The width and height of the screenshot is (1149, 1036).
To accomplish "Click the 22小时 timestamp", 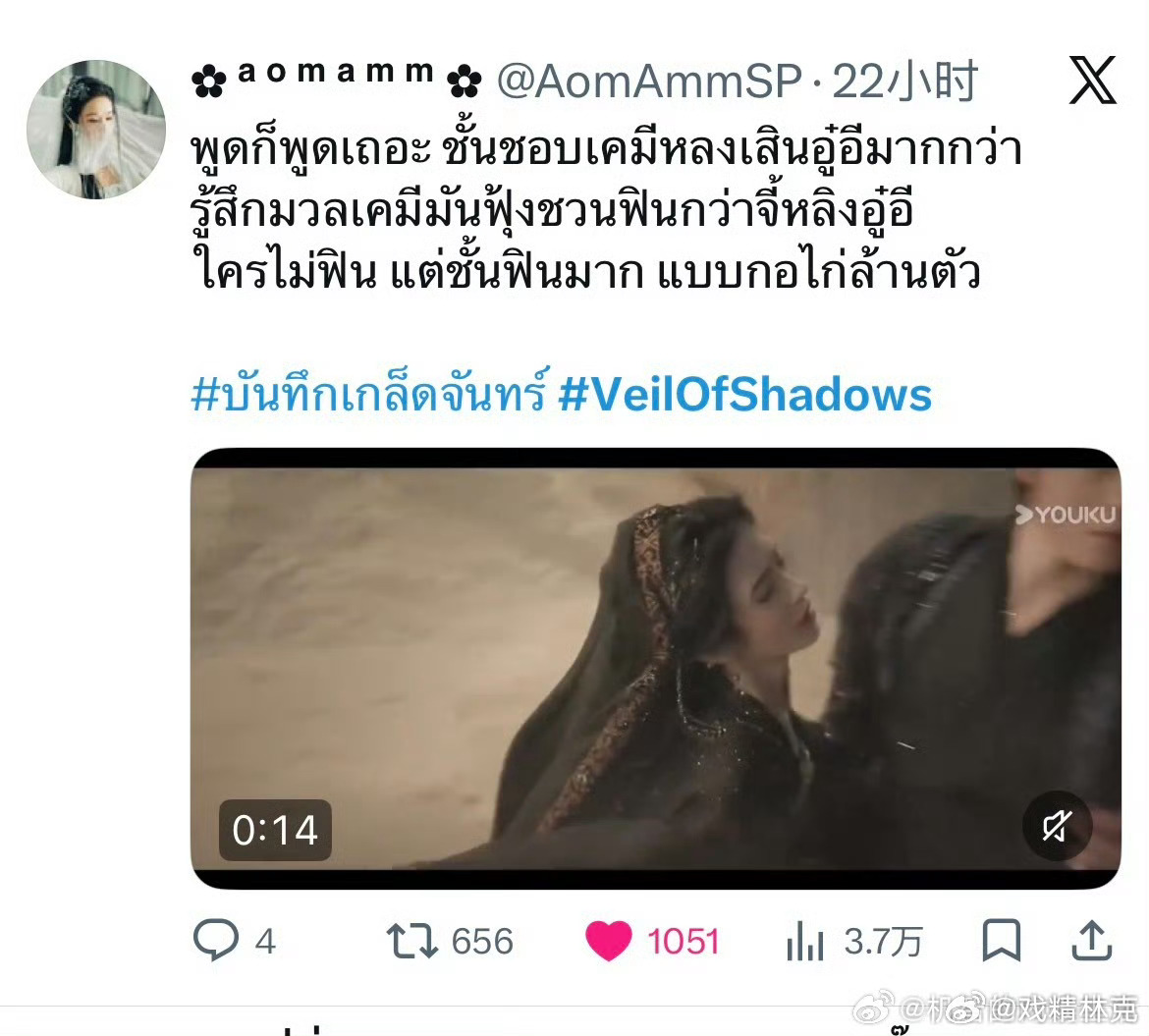I will point(905,81).
